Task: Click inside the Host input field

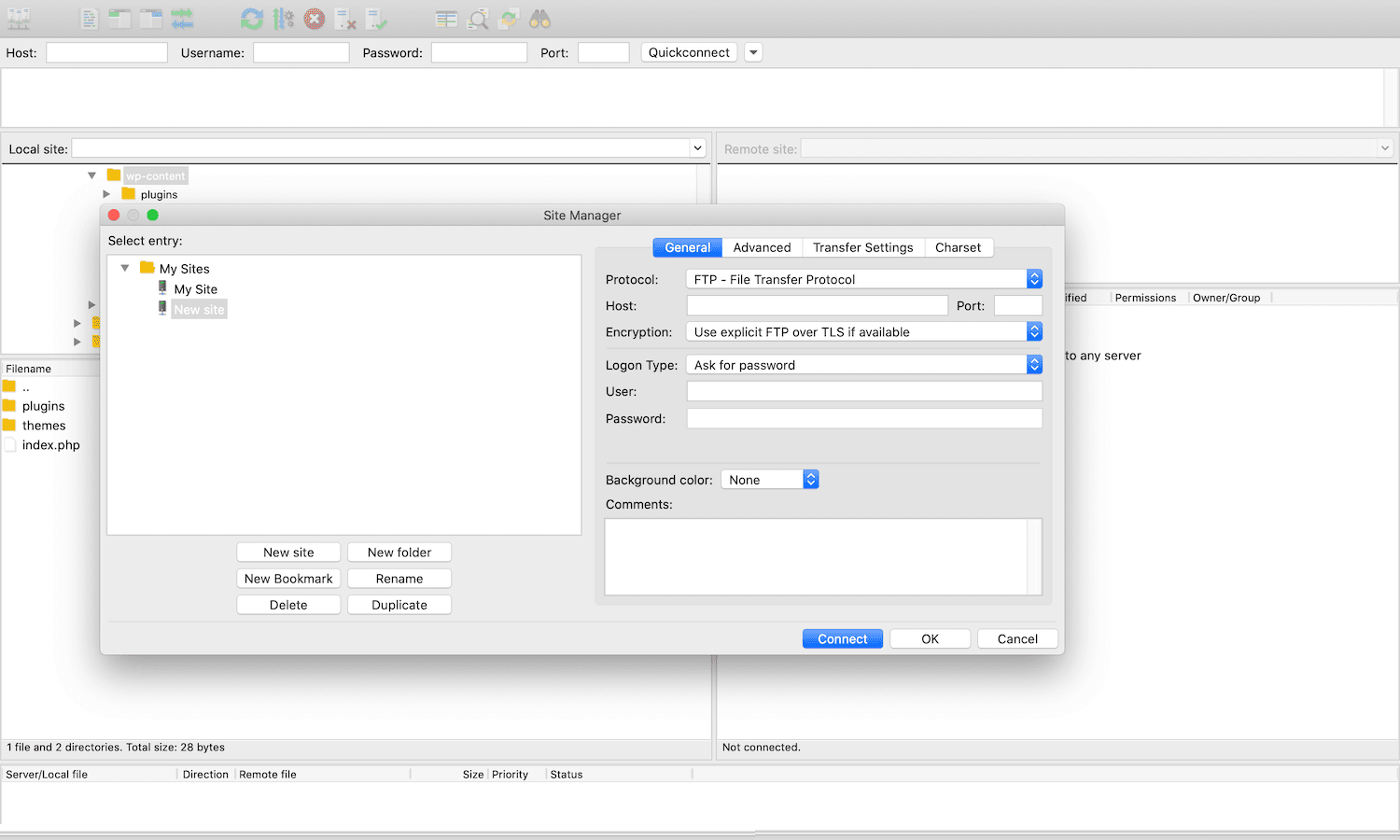Action: click(x=817, y=305)
